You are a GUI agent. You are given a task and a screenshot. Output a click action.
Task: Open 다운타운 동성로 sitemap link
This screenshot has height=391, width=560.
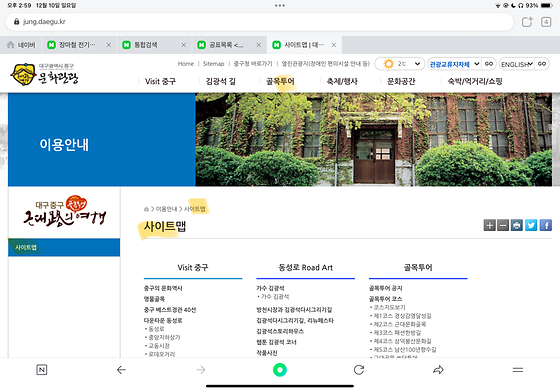point(163,320)
